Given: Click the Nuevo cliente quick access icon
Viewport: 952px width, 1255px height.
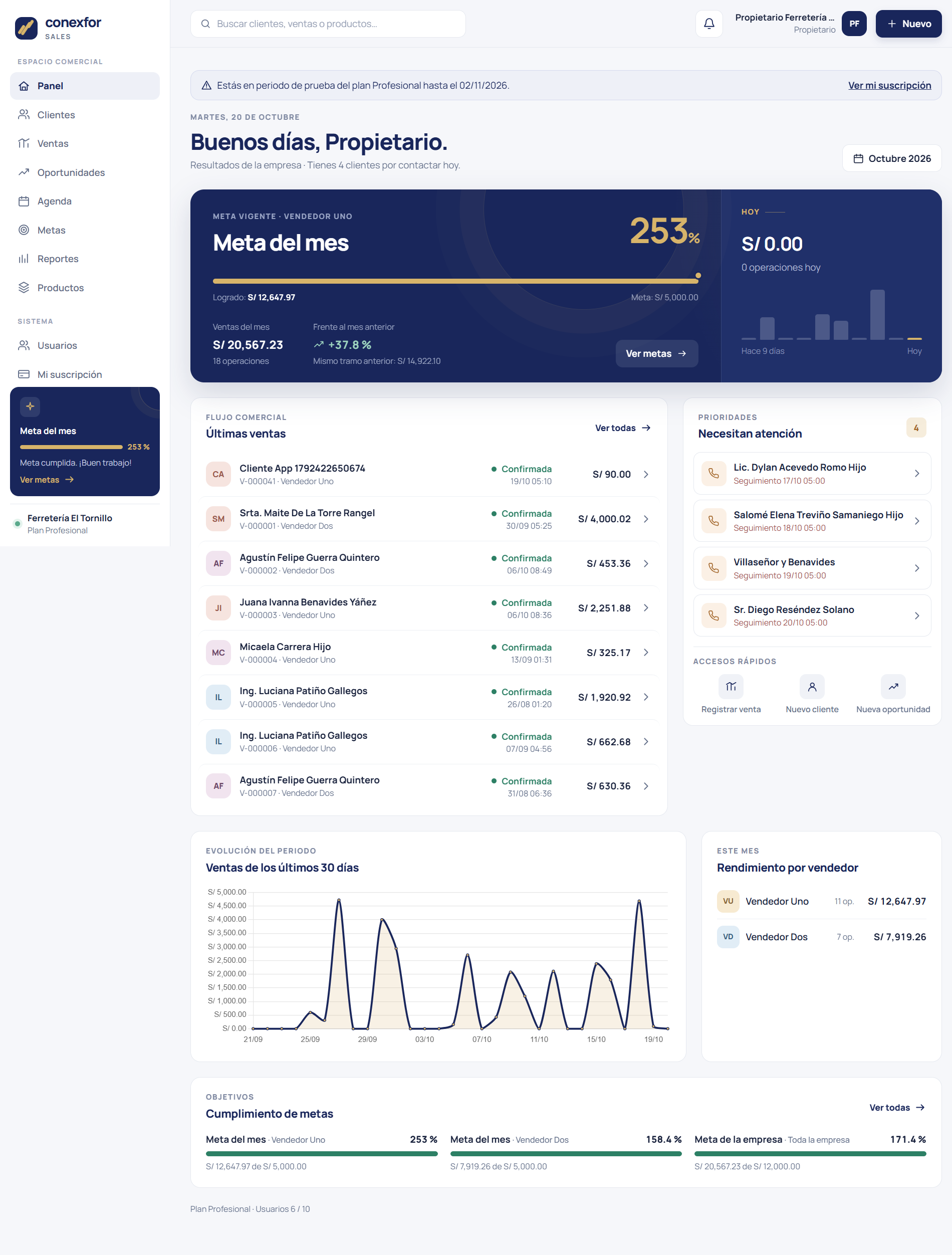Looking at the screenshot, I should pyautogui.click(x=812, y=687).
